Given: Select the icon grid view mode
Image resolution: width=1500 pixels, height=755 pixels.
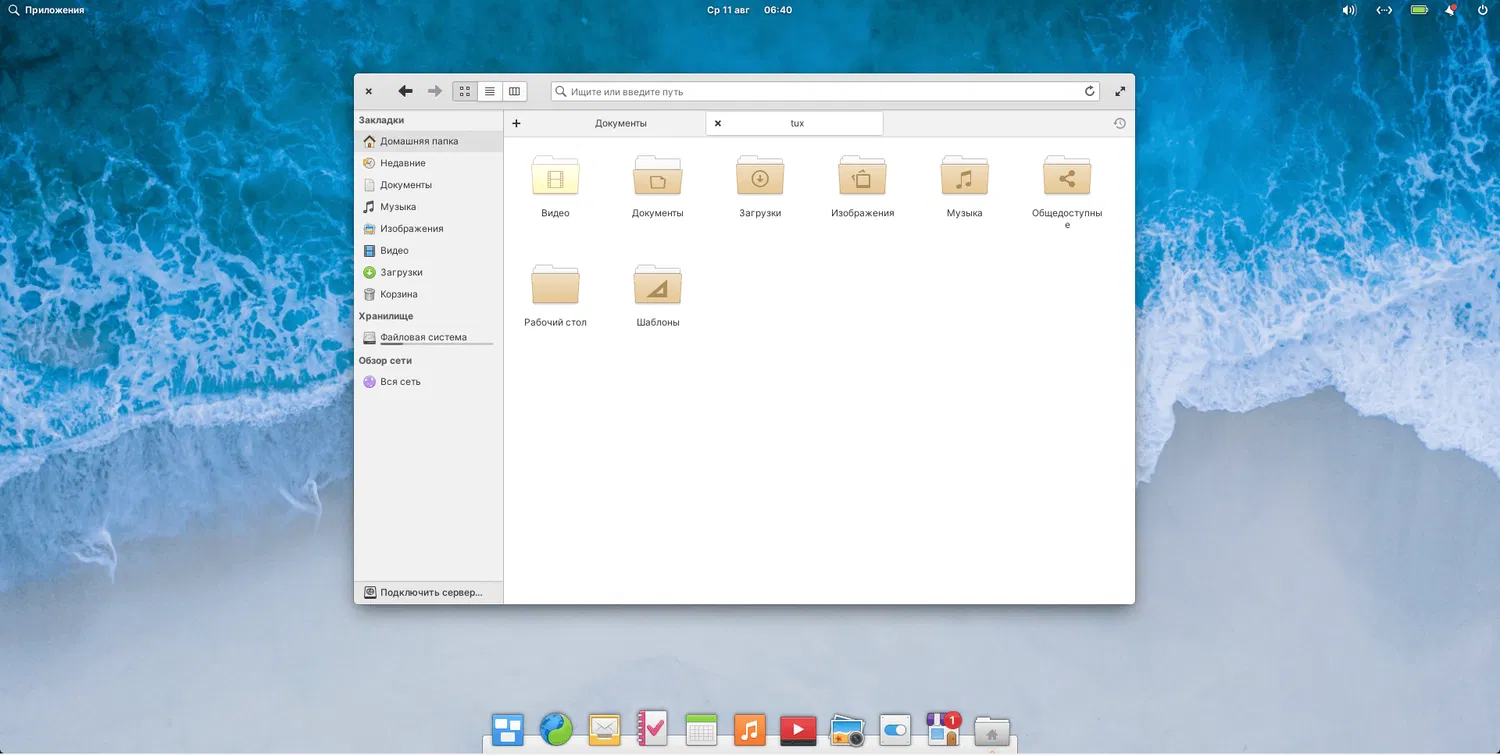Looking at the screenshot, I should tap(465, 91).
